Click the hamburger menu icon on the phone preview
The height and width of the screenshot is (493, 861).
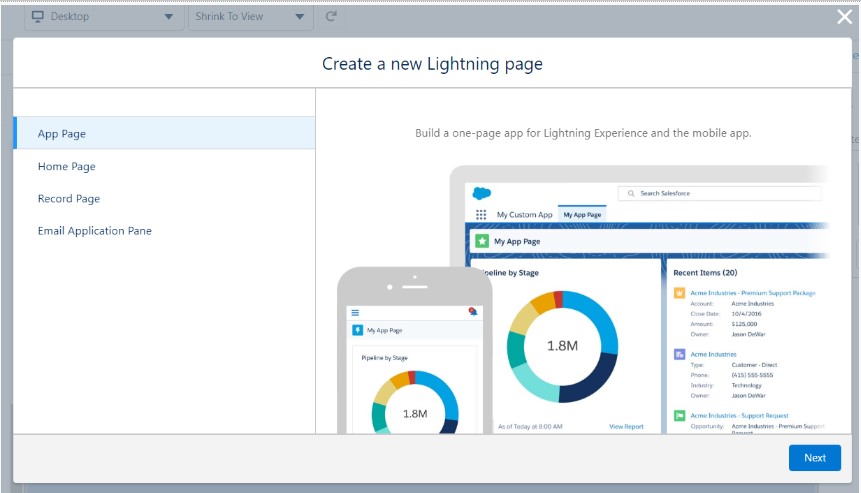pos(354,312)
